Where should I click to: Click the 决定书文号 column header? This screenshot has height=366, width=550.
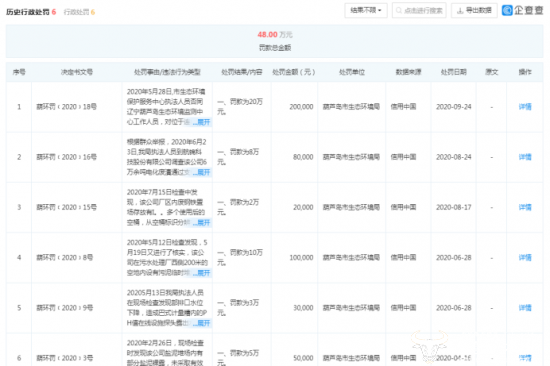[77, 72]
